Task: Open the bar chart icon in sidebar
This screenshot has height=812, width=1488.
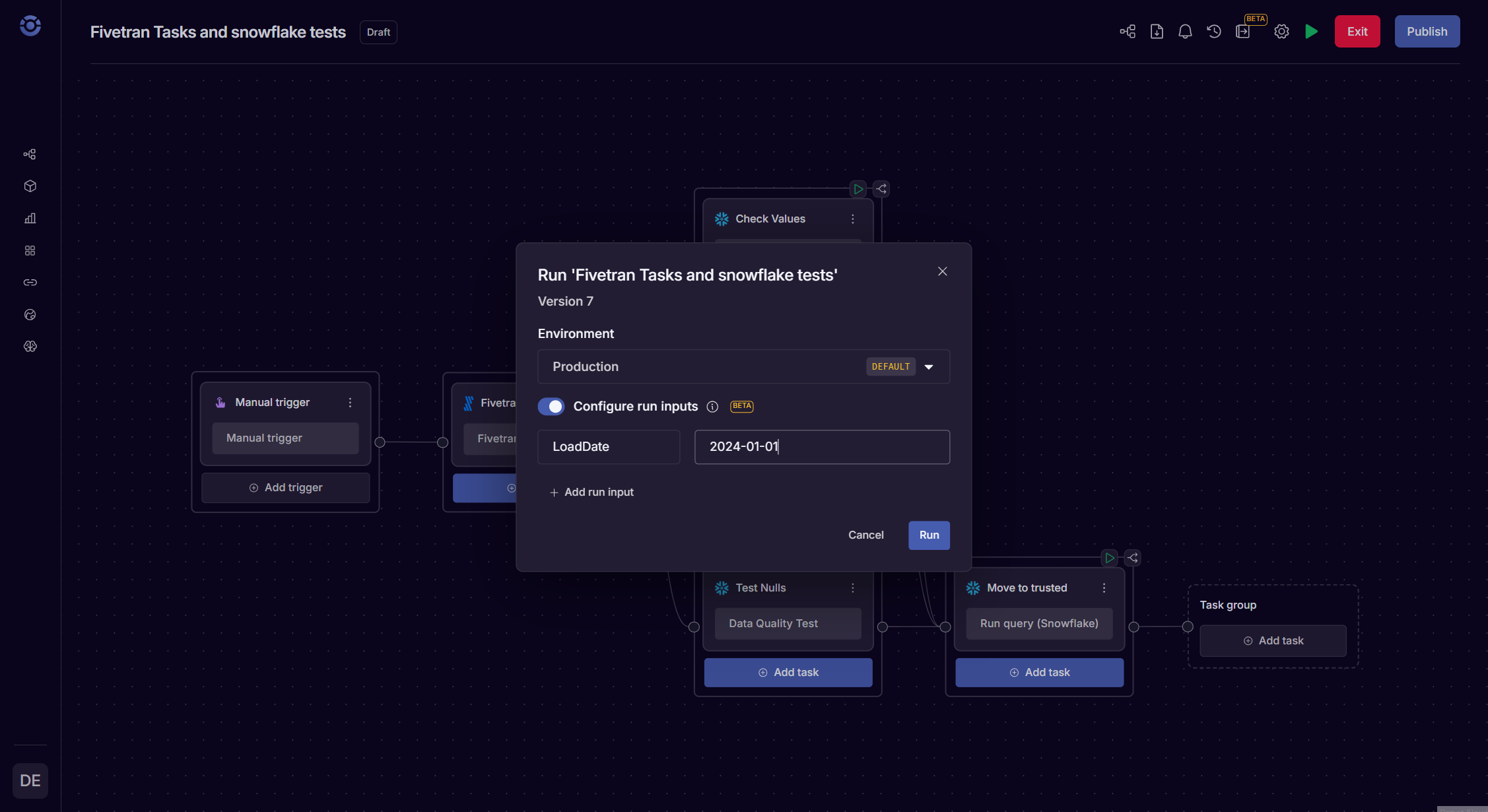Action: (30, 219)
